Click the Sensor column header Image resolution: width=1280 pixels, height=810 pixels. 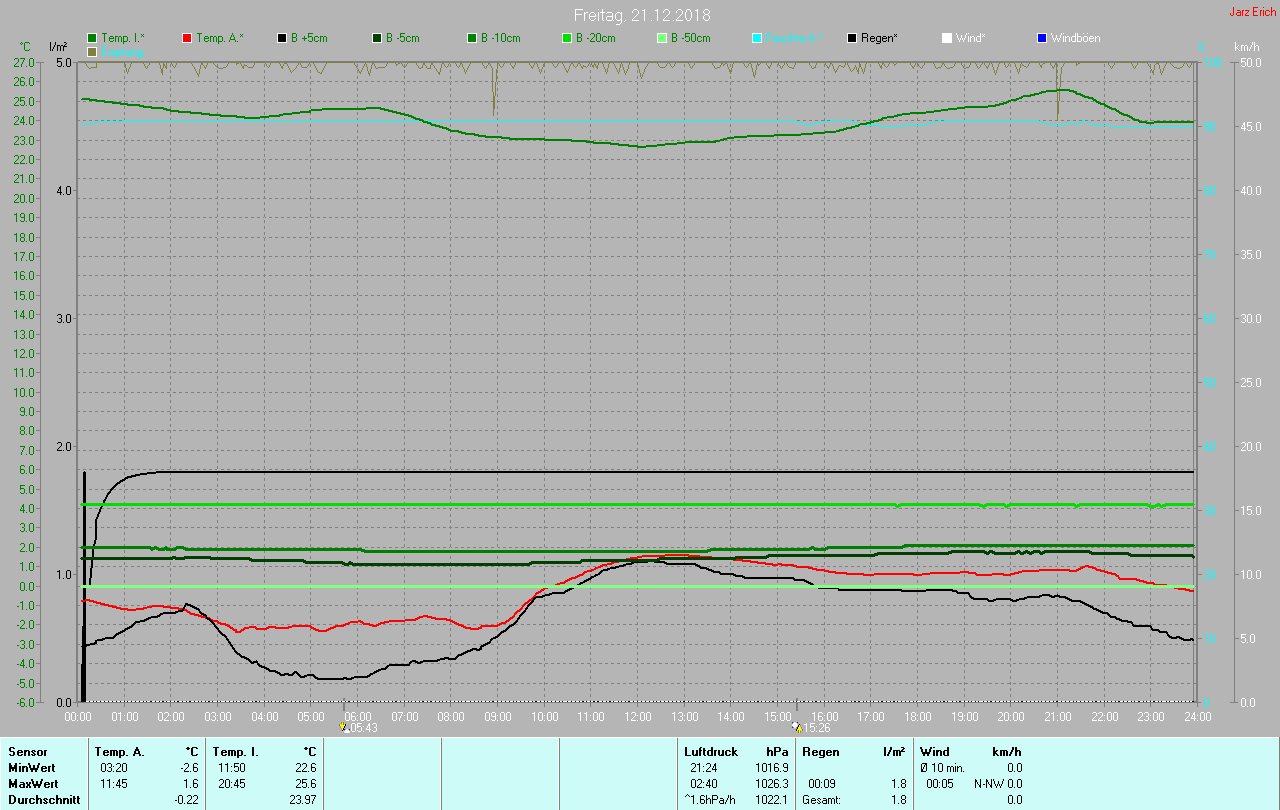28,751
